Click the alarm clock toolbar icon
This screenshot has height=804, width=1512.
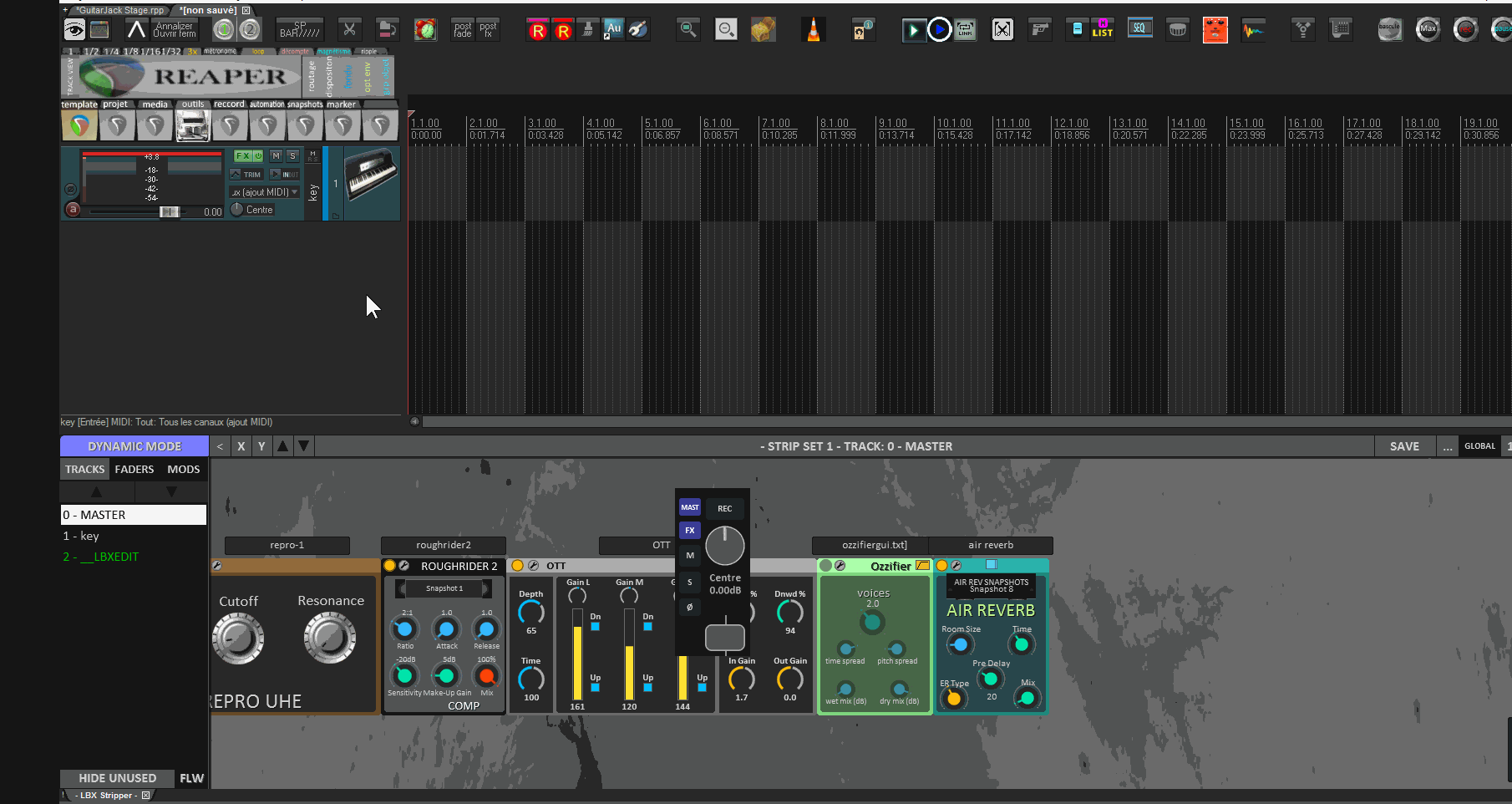[x=426, y=30]
